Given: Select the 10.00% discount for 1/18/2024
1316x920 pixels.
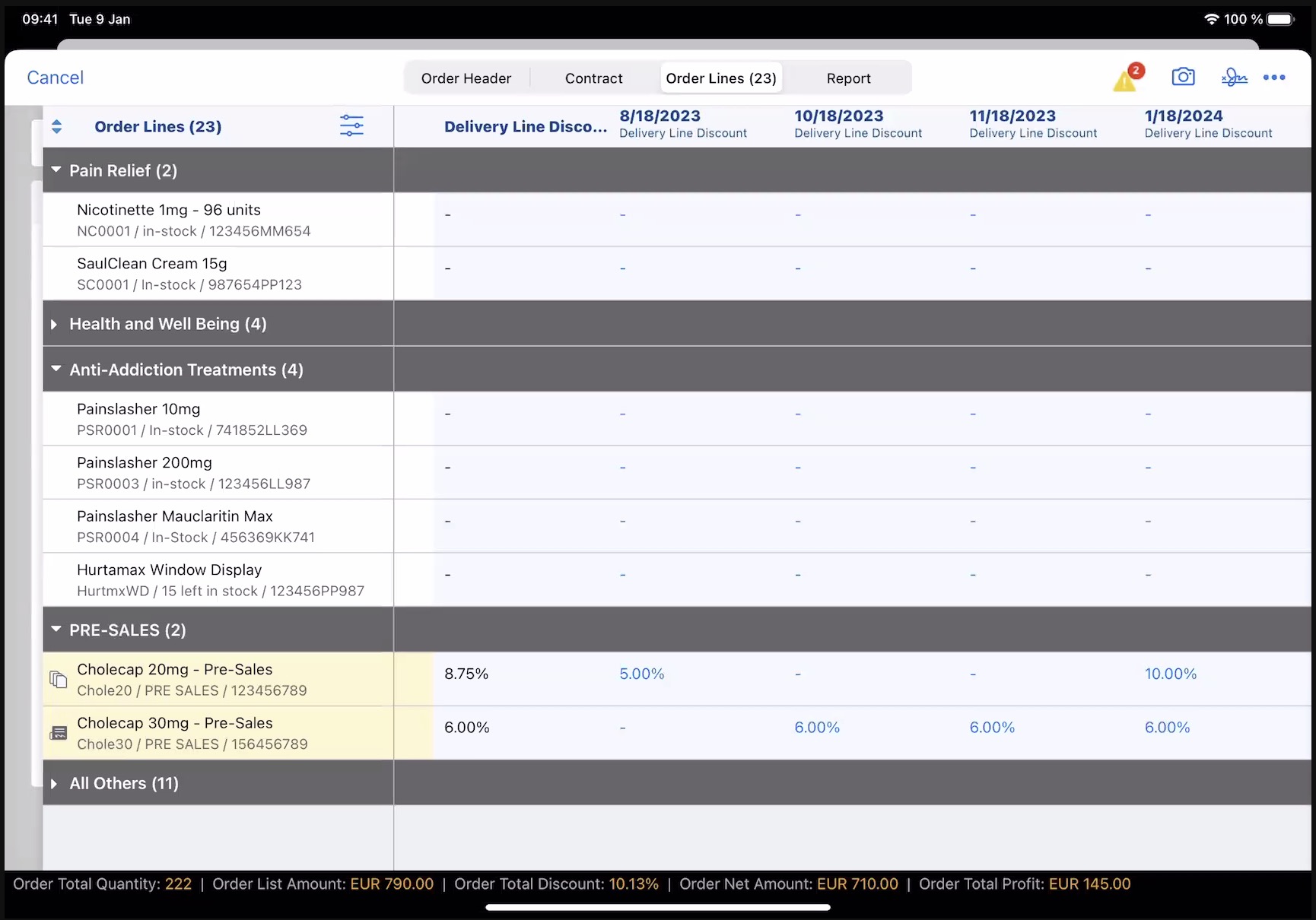Looking at the screenshot, I should coord(1170,674).
